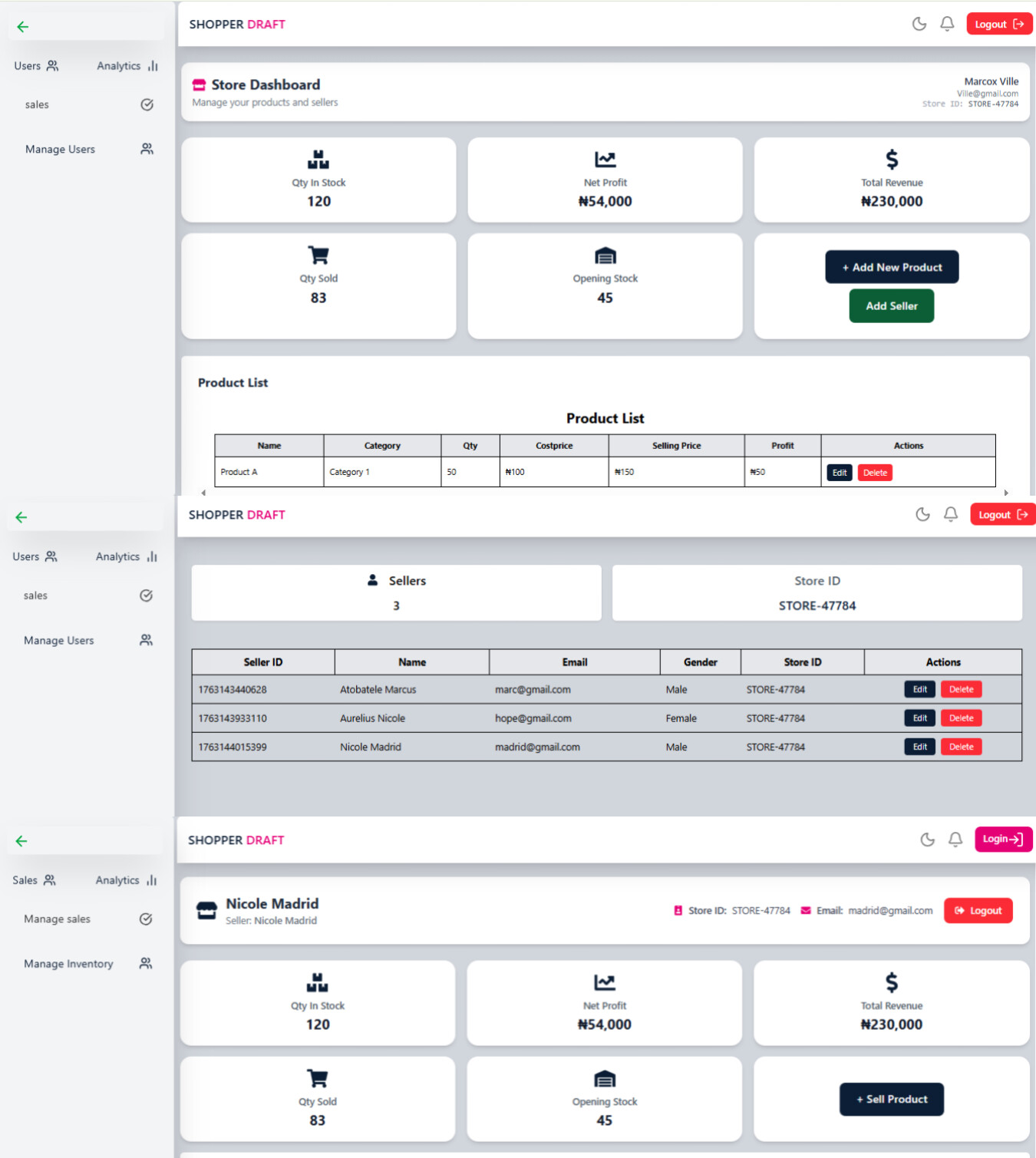Open Analytics bar chart icon in top sidebar
The image size is (1036, 1158).
click(x=153, y=66)
